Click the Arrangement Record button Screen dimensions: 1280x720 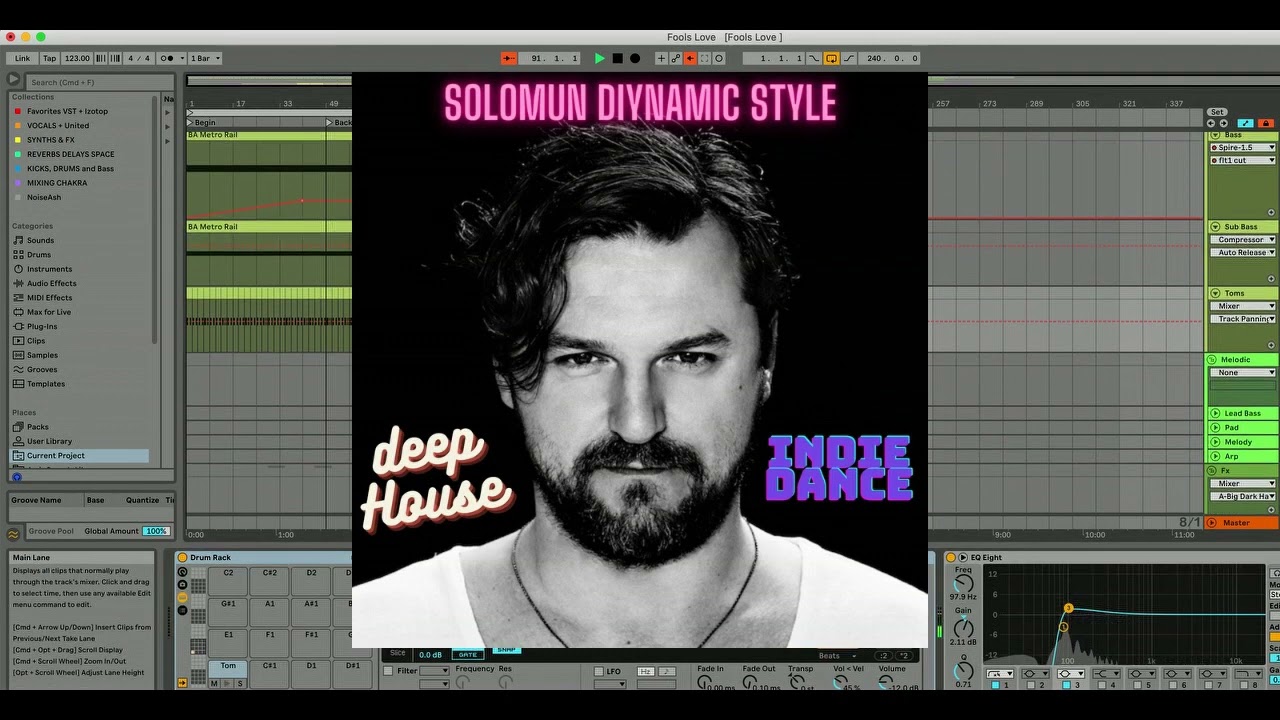tap(634, 59)
